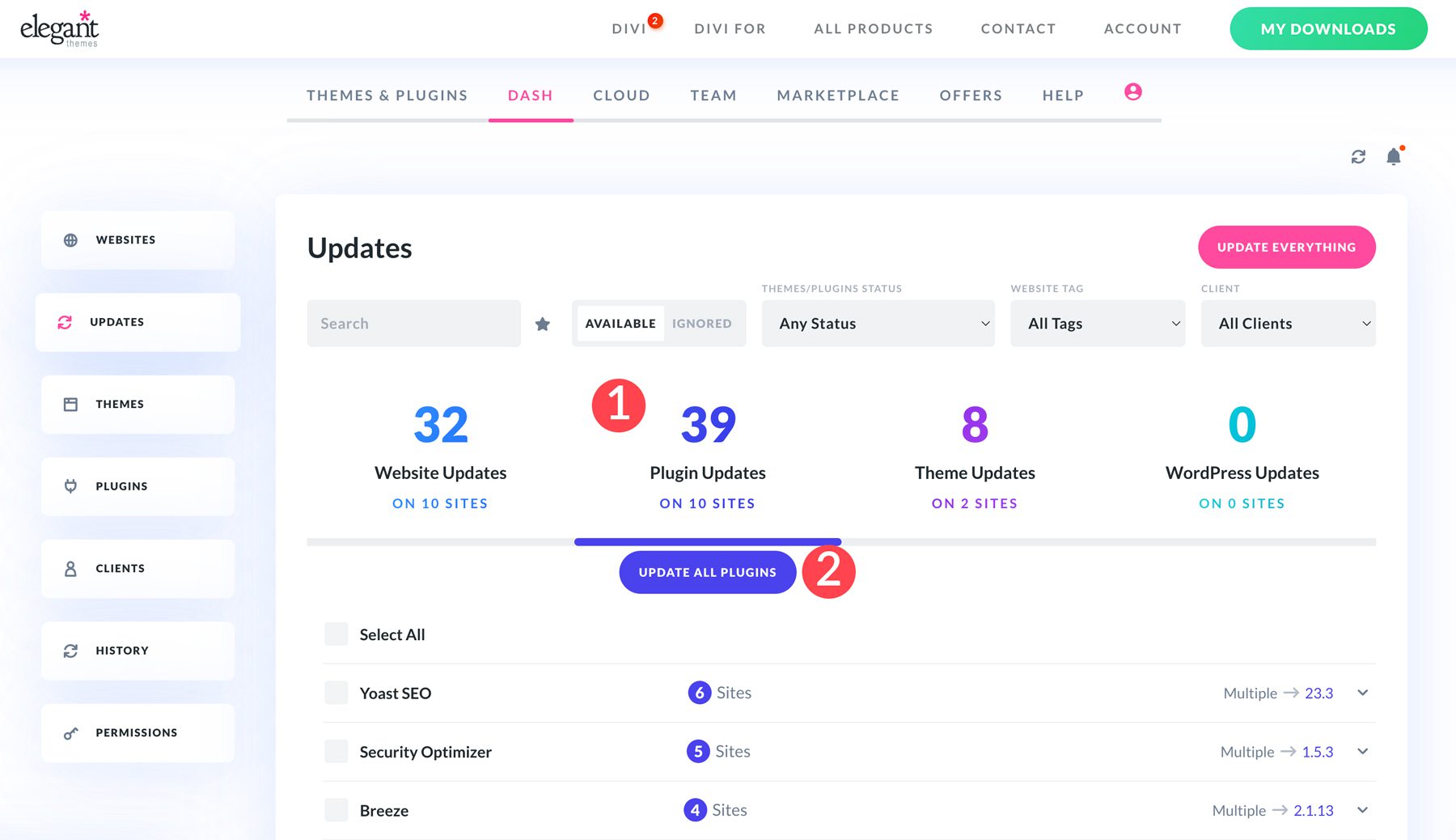
Task: Switch to the CLOUD tab
Action: pyautogui.click(x=620, y=95)
